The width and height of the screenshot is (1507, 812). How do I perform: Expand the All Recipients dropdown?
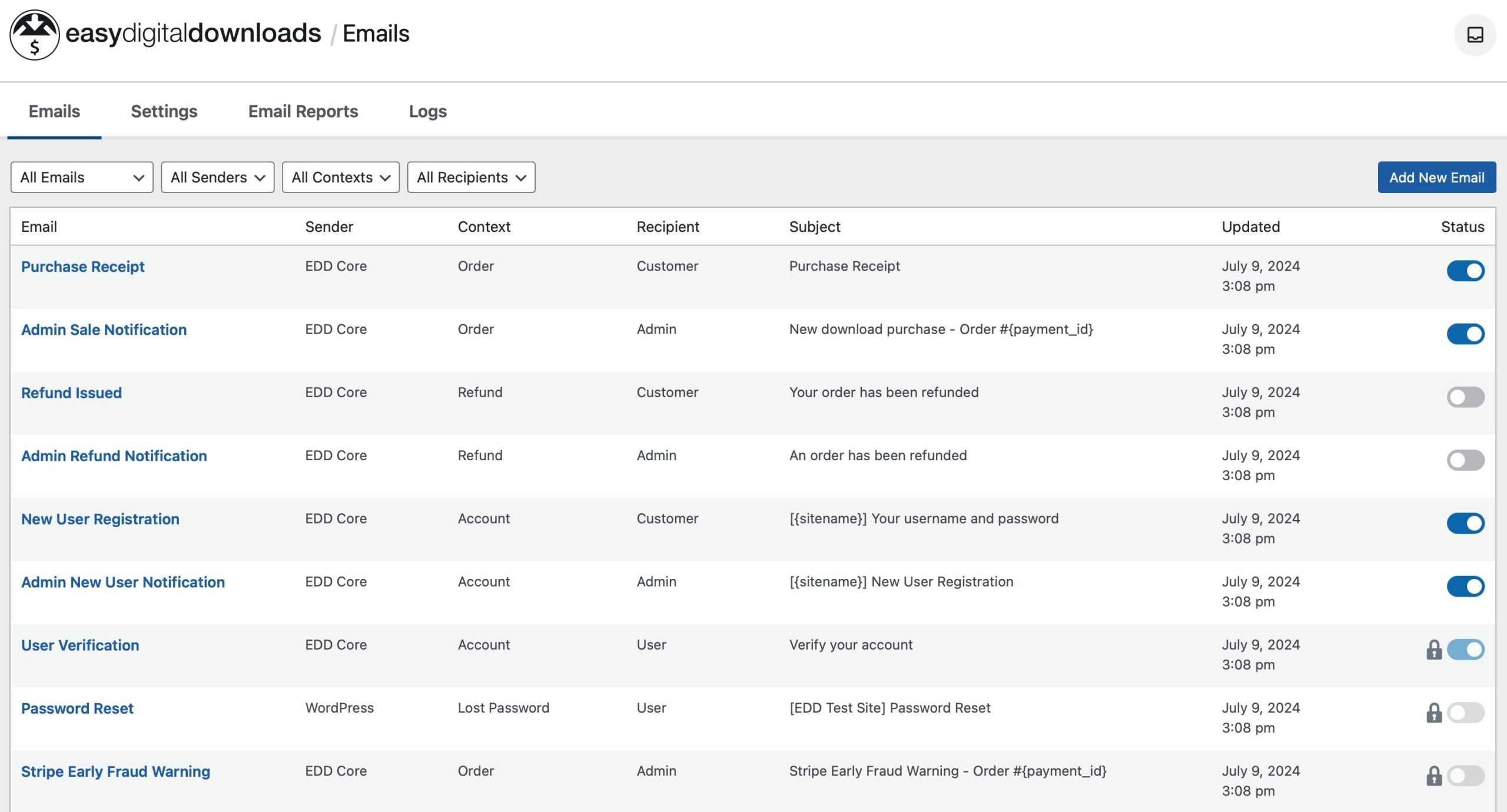(471, 177)
